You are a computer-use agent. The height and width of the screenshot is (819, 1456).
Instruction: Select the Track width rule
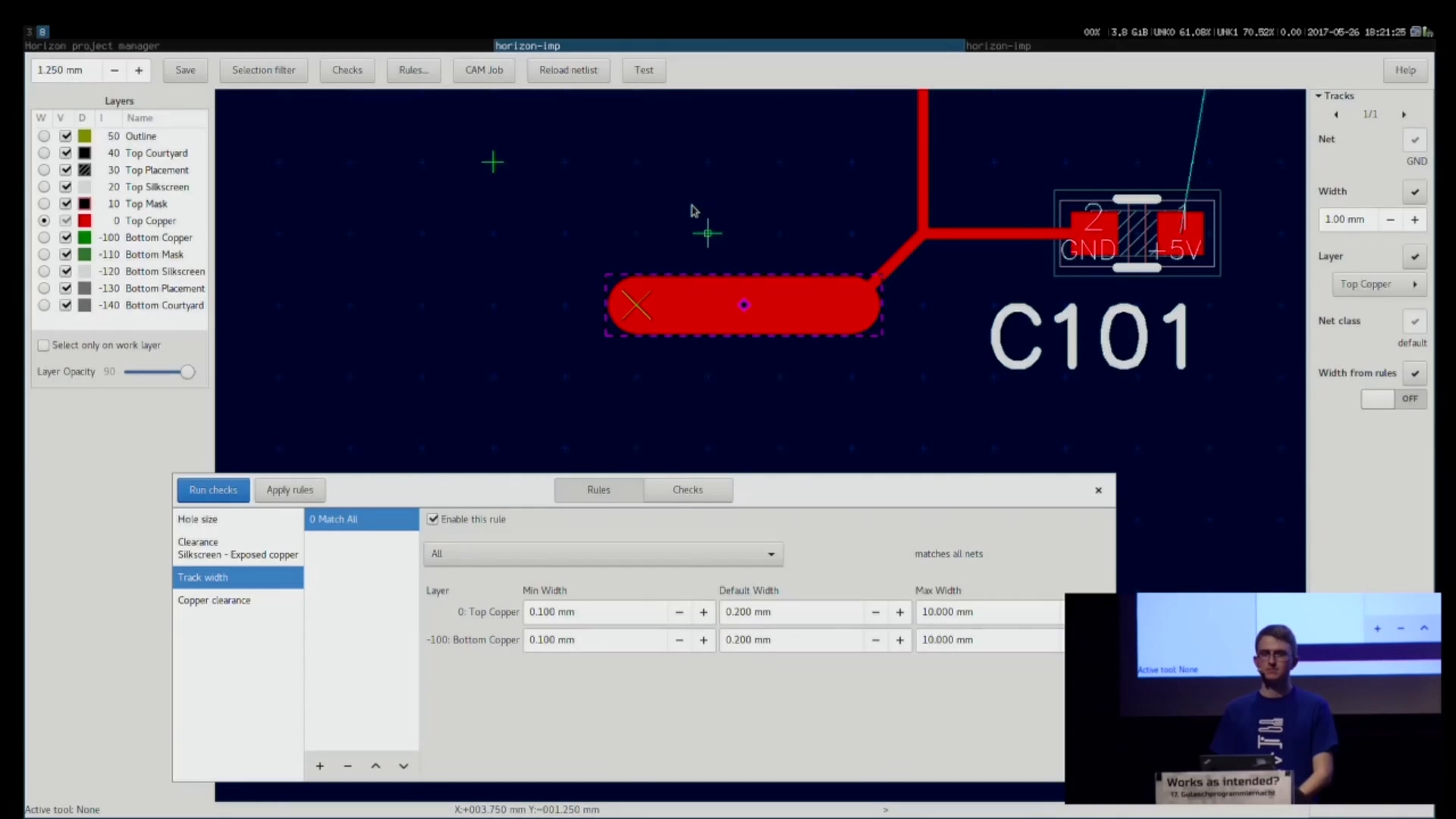(237, 578)
